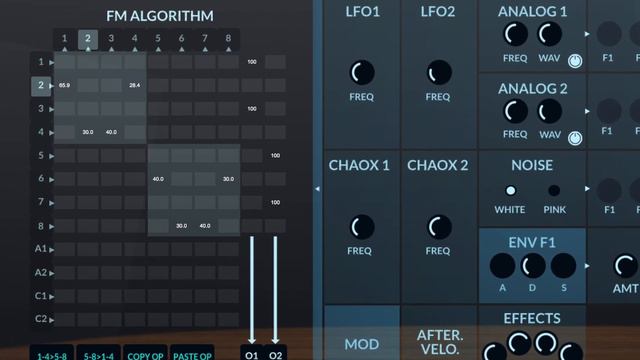Select FM operator row 4
Image resolution: width=640 pixels, height=360 pixels.
tap(42, 132)
